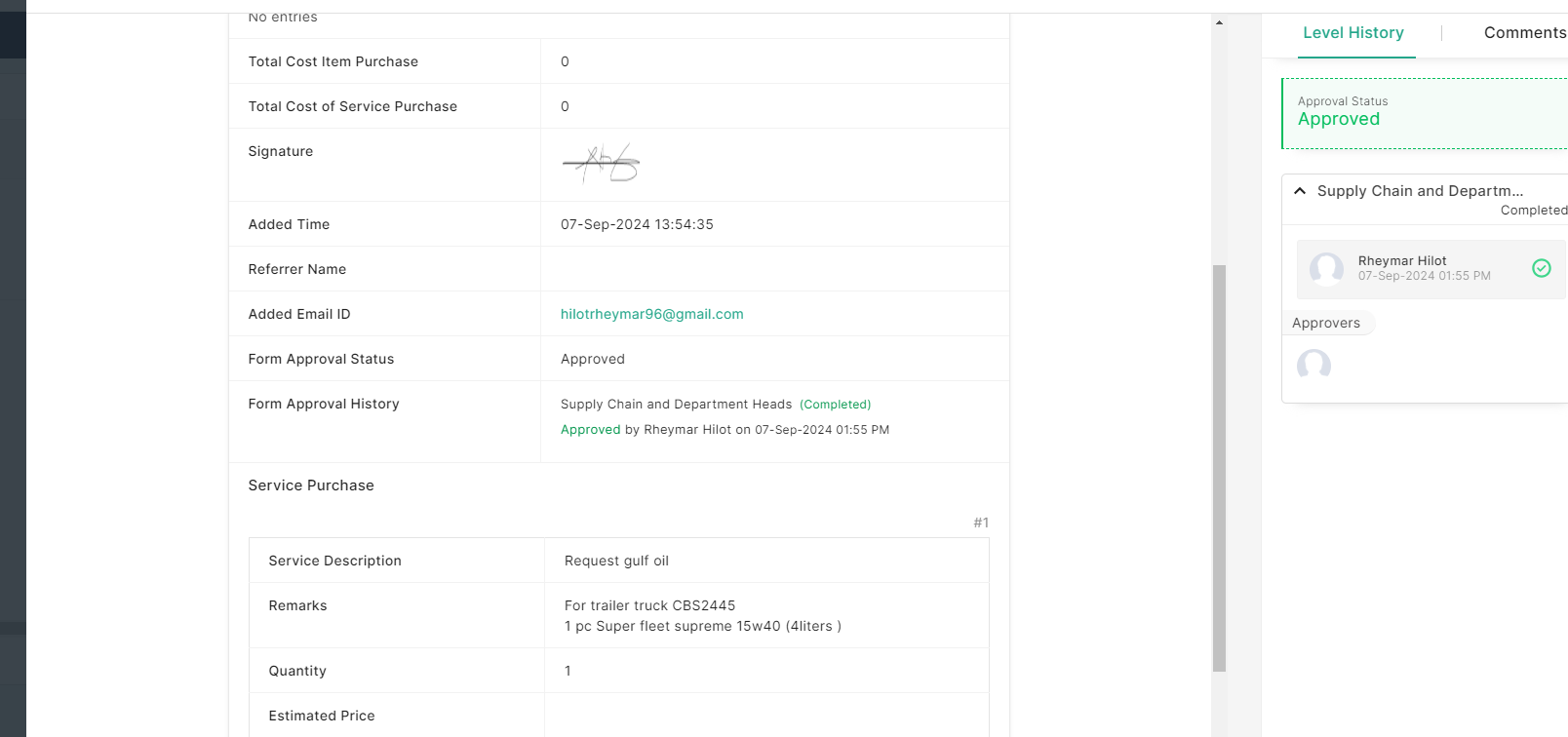Click Rheymar Hilot's avatar in Level History
Screen dimensions: 1568x737
coord(1326,268)
